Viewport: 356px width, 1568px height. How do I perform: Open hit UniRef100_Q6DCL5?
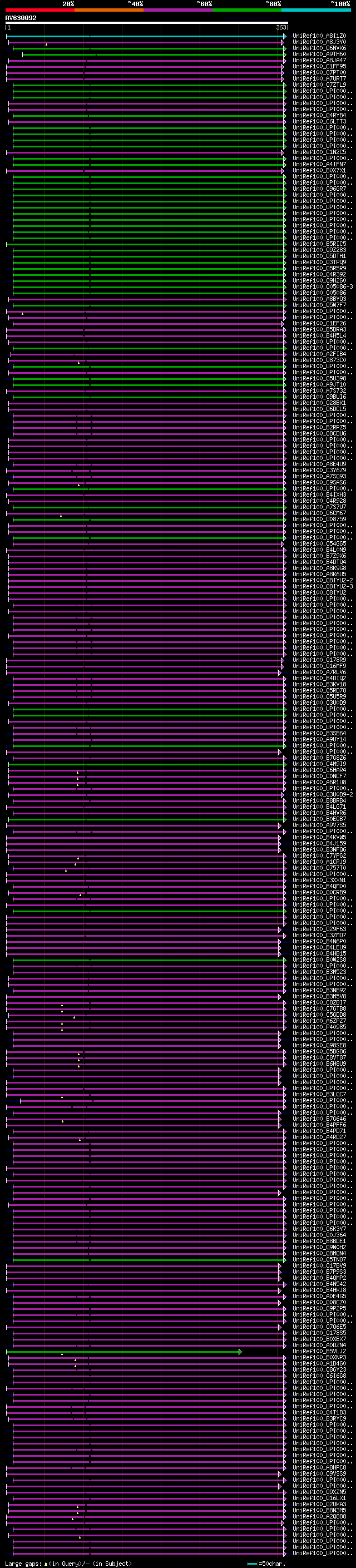coord(319,409)
